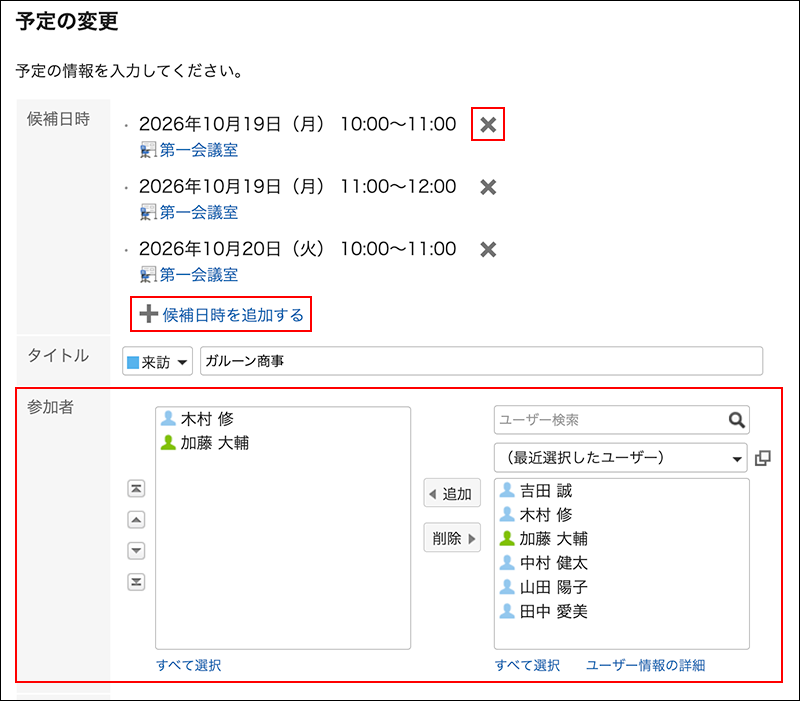
Task: Open 第一会議室 link under 10月19日 11:00
Action: [198, 212]
